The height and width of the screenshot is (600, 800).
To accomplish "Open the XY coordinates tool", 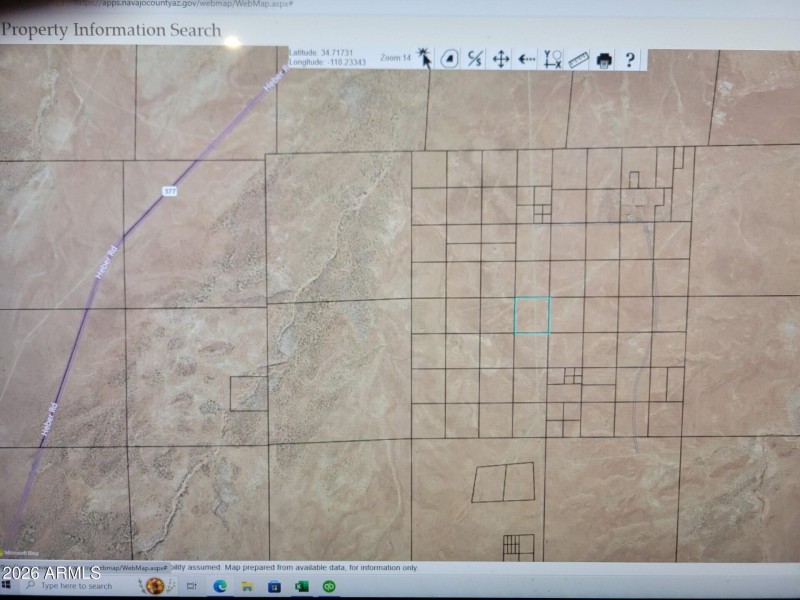I will click(x=553, y=60).
